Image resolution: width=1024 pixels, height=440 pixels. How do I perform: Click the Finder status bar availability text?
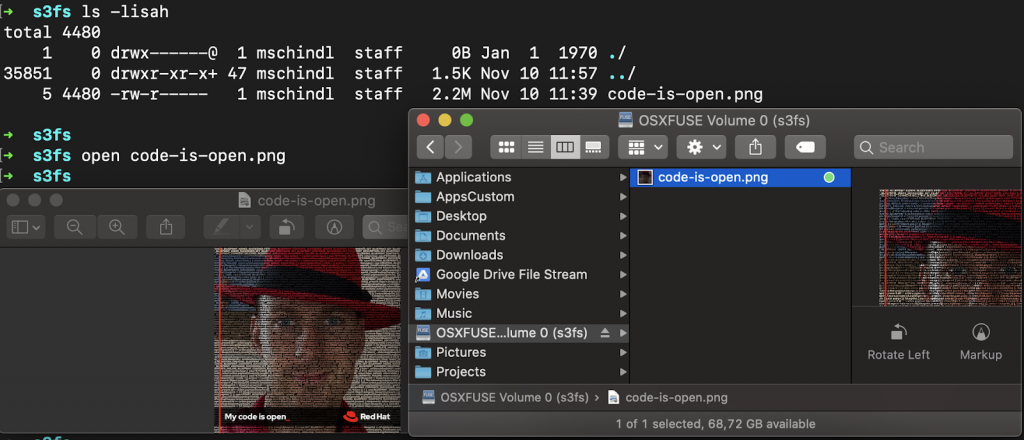pyautogui.click(x=715, y=424)
